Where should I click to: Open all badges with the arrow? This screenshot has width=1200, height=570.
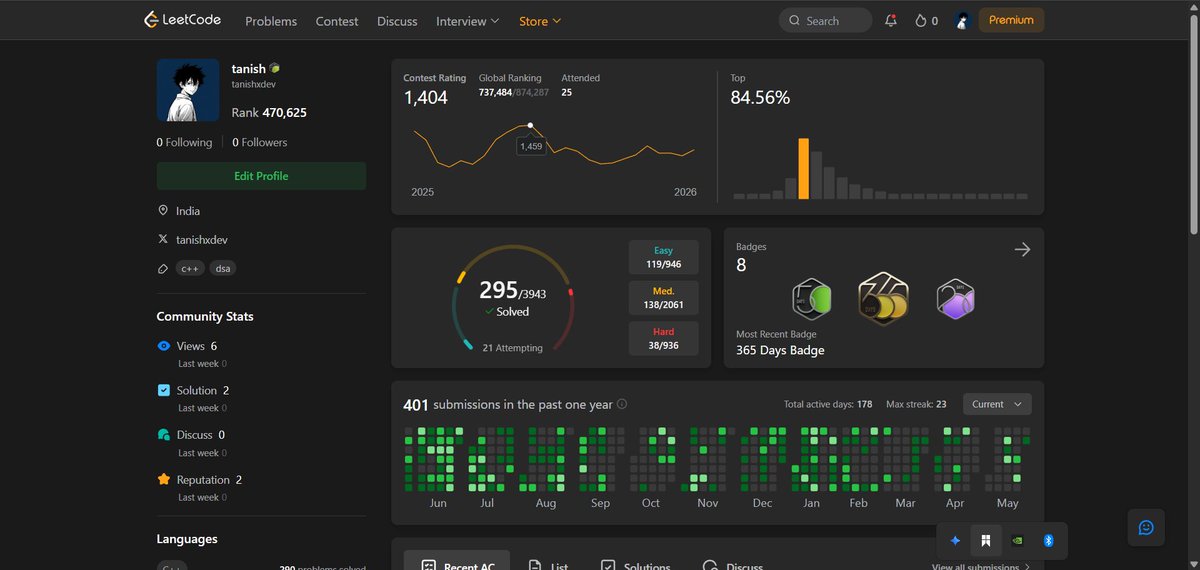click(1022, 250)
